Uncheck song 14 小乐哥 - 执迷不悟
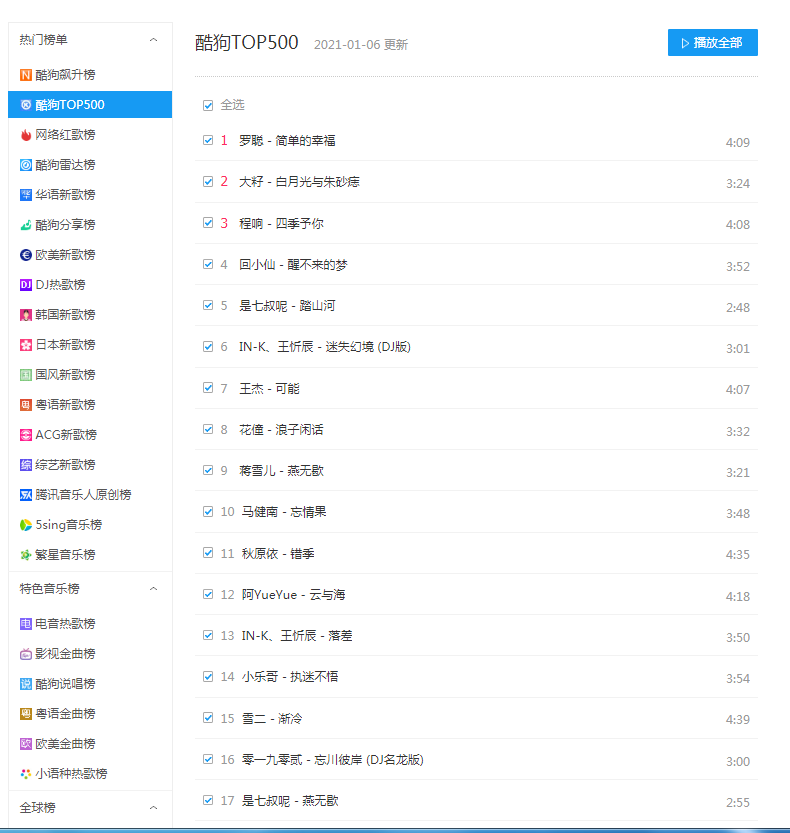This screenshot has height=833, width=790. click(x=208, y=676)
